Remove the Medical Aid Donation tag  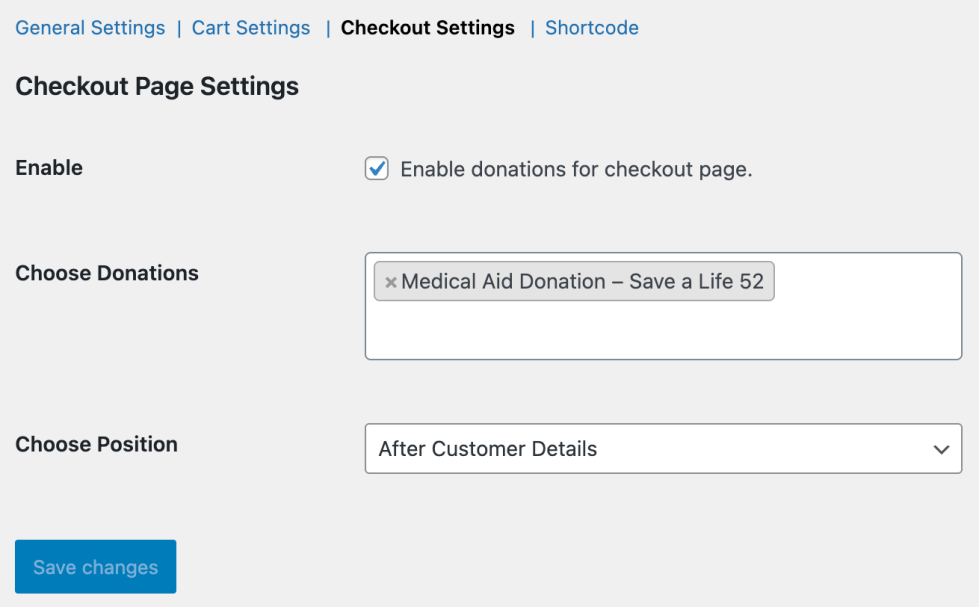coord(390,281)
